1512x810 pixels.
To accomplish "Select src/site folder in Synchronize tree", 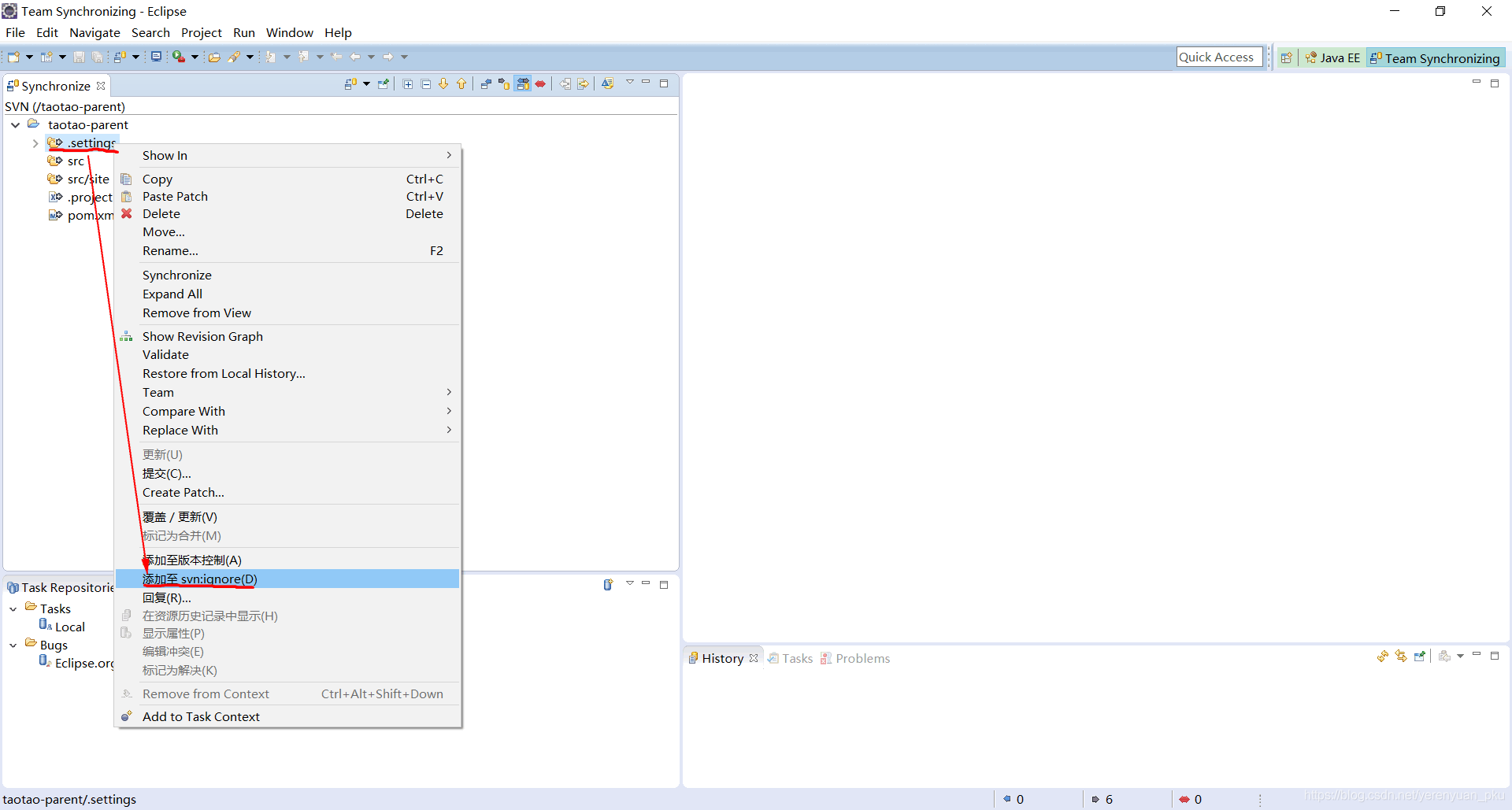I will pyautogui.click(x=79, y=179).
